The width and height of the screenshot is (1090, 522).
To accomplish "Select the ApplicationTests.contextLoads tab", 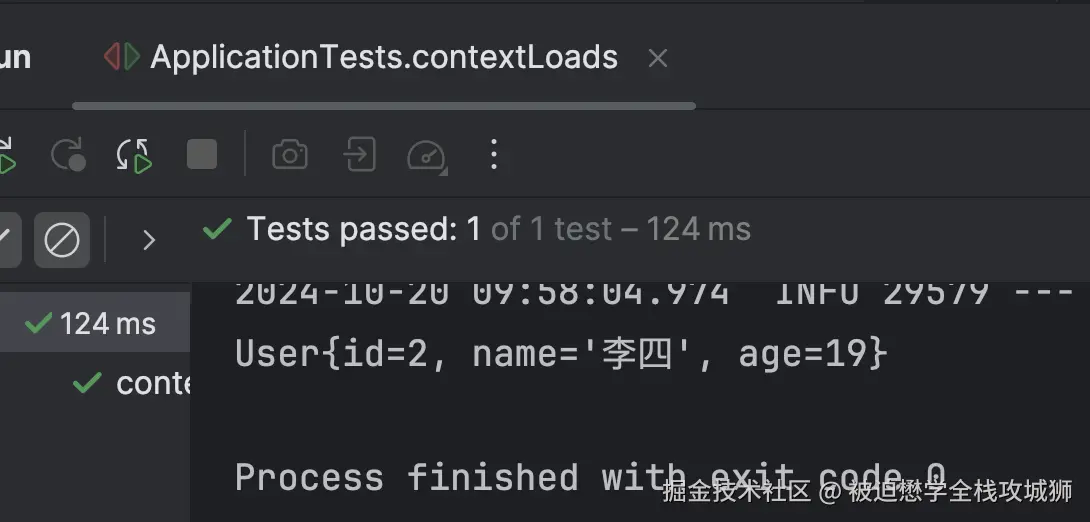I will pos(383,57).
